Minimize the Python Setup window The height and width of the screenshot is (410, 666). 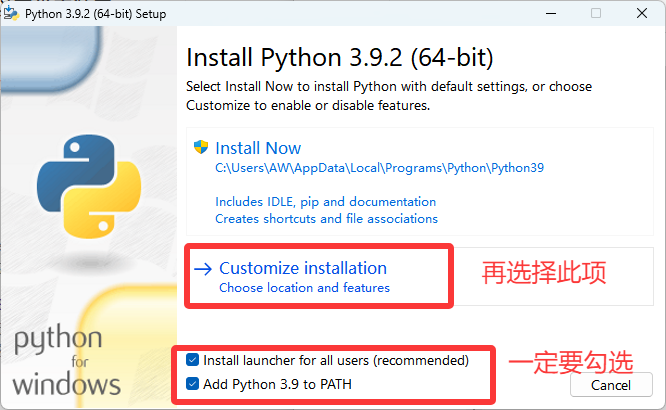pos(551,14)
